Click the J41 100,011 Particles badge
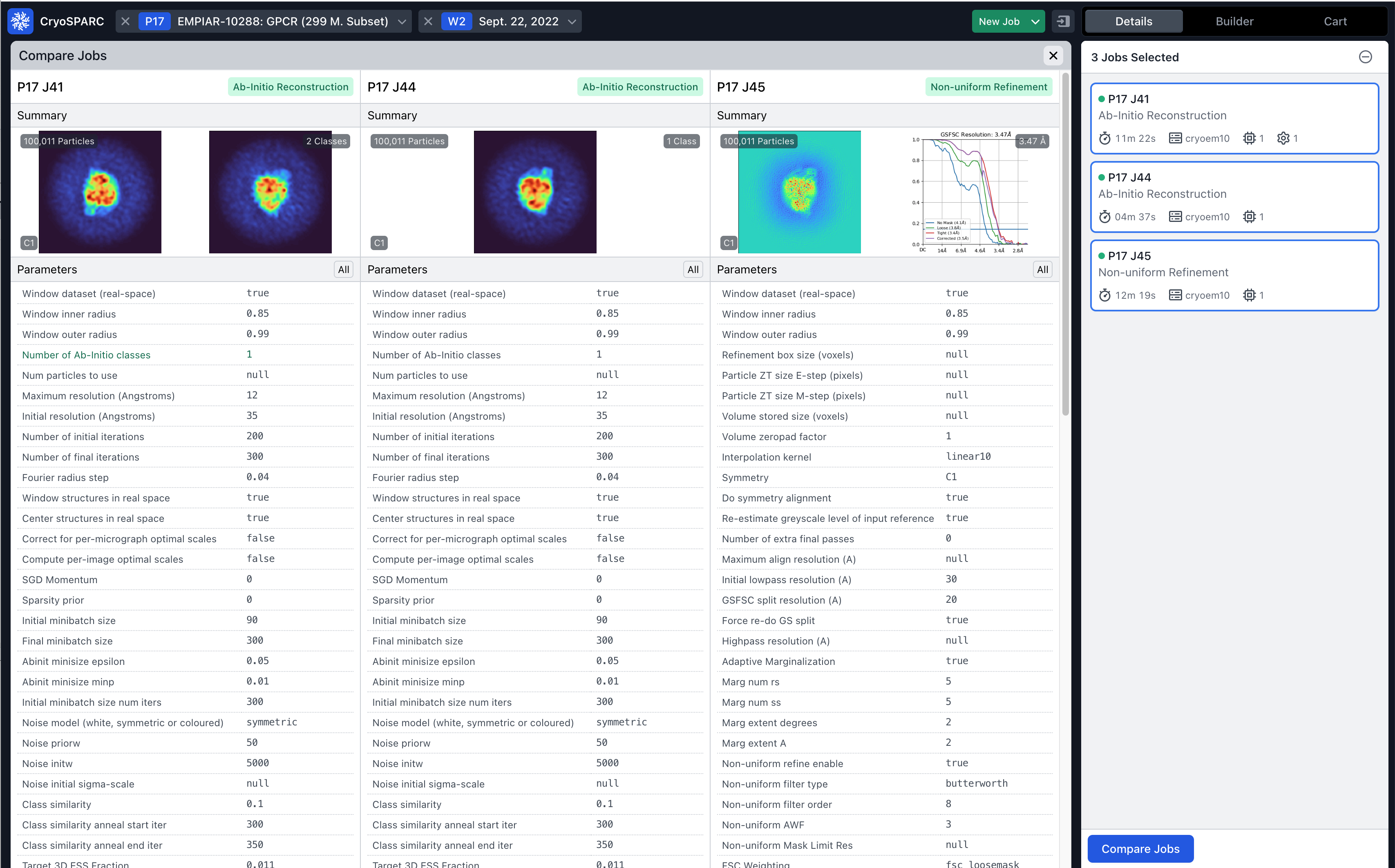Screen dimensions: 1395x868 click(x=59, y=141)
